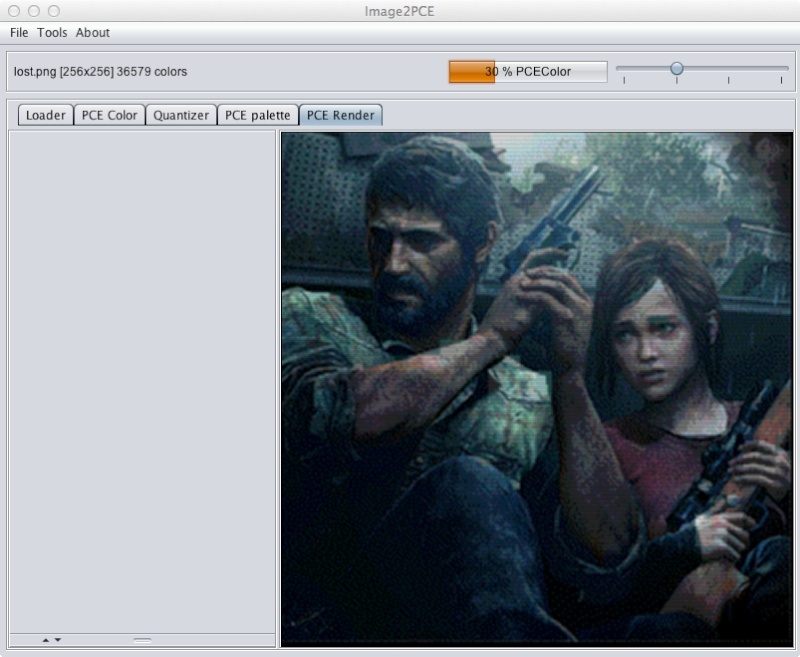Click the split pane collapse-up arrow
The image size is (800, 657).
[x=46, y=640]
